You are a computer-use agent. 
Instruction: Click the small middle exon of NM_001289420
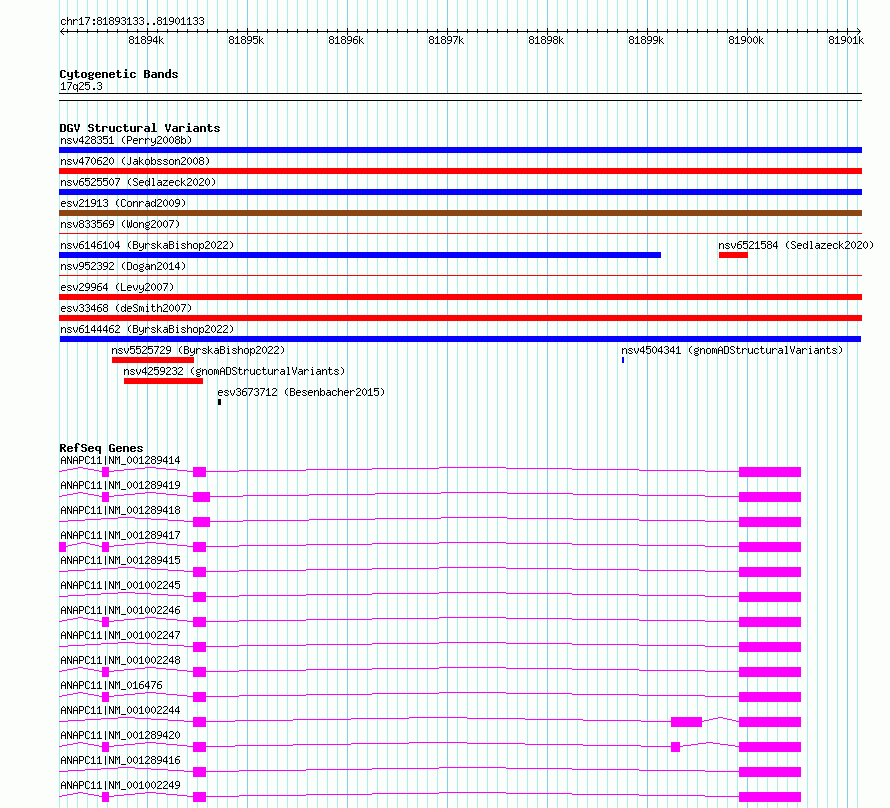pyautogui.click(x=675, y=747)
